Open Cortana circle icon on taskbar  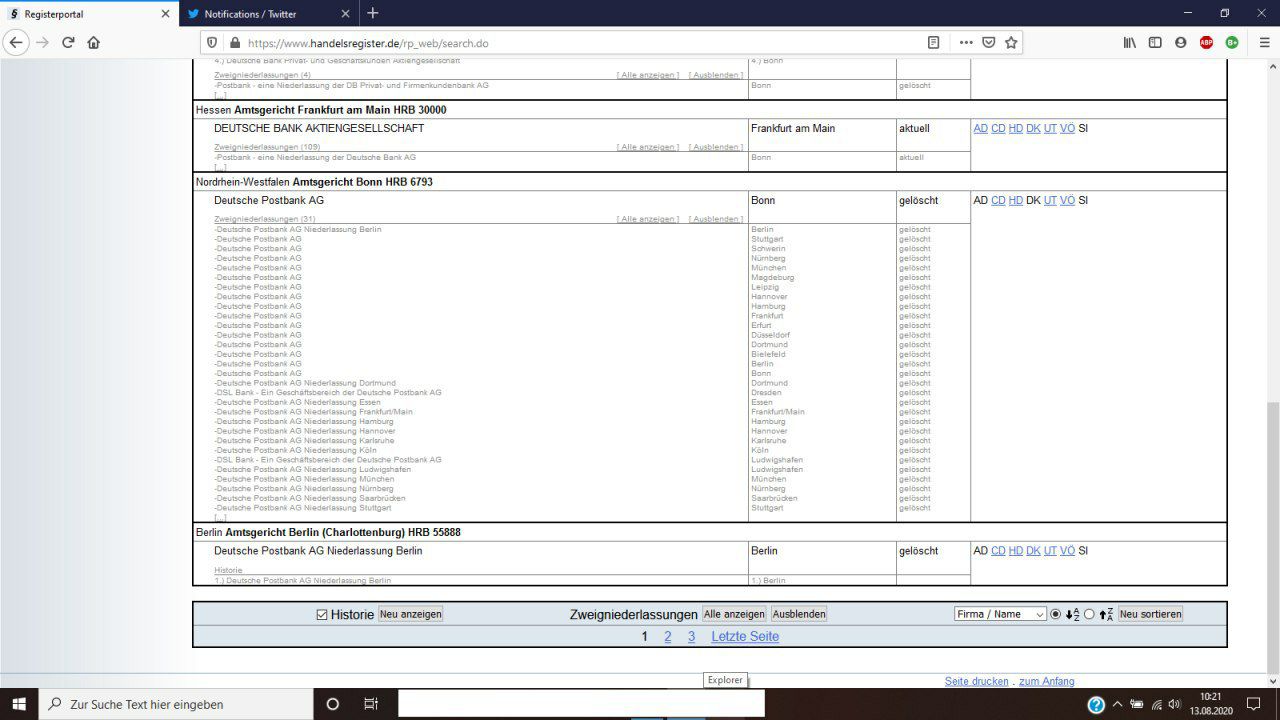[333, 704]
